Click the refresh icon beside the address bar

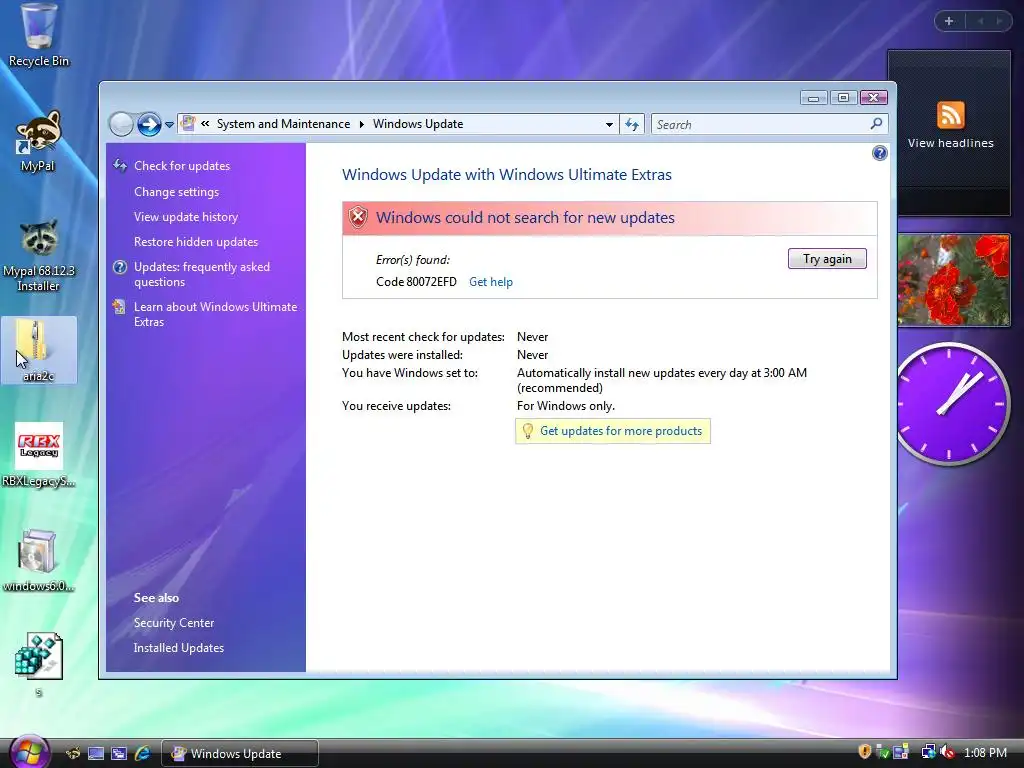coord(632,124)
